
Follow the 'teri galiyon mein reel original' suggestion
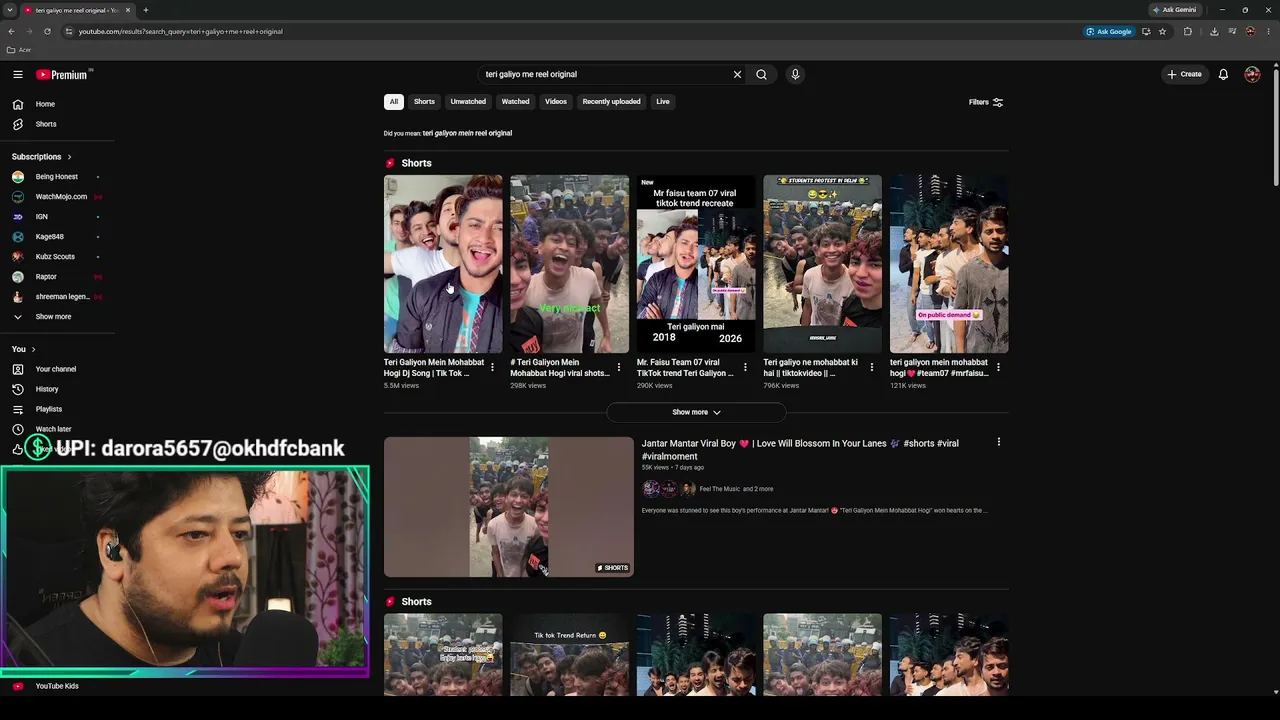[467, 133]
